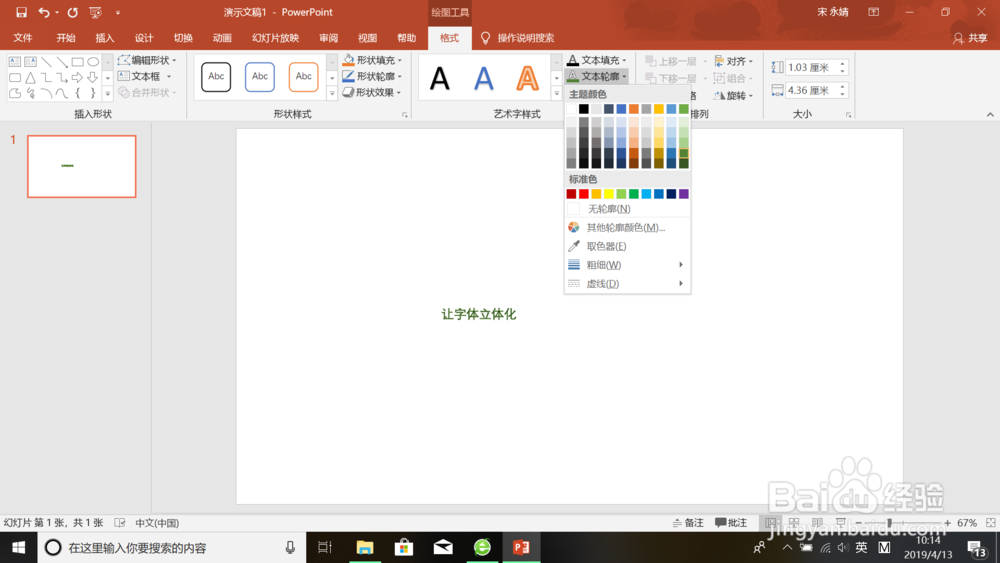Apply the black fill WordArt style A

click(439, 78)
